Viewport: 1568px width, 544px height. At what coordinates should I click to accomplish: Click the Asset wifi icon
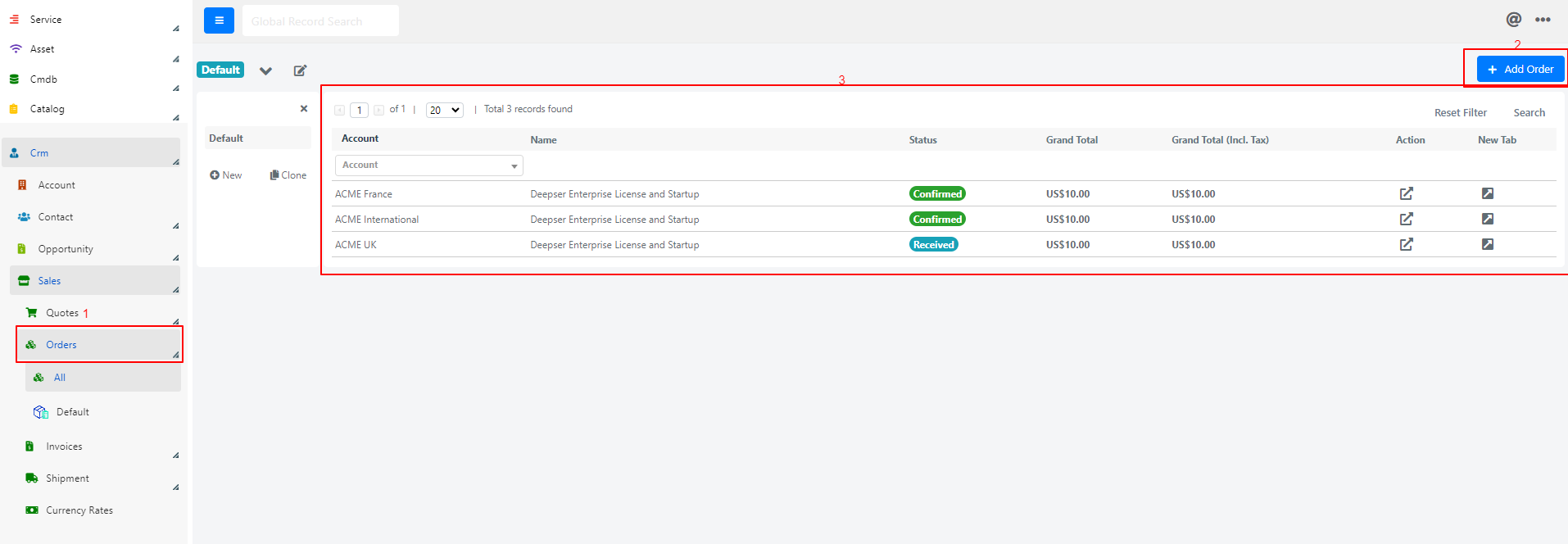point(16,48)
